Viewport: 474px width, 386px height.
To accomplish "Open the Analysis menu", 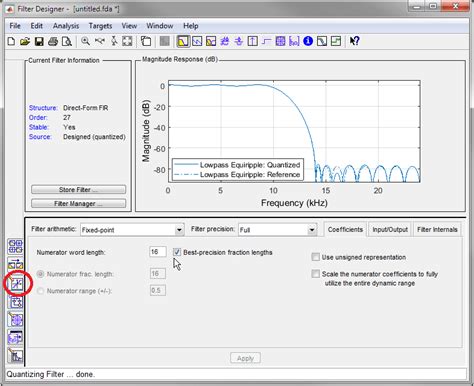I will (66, 26).
